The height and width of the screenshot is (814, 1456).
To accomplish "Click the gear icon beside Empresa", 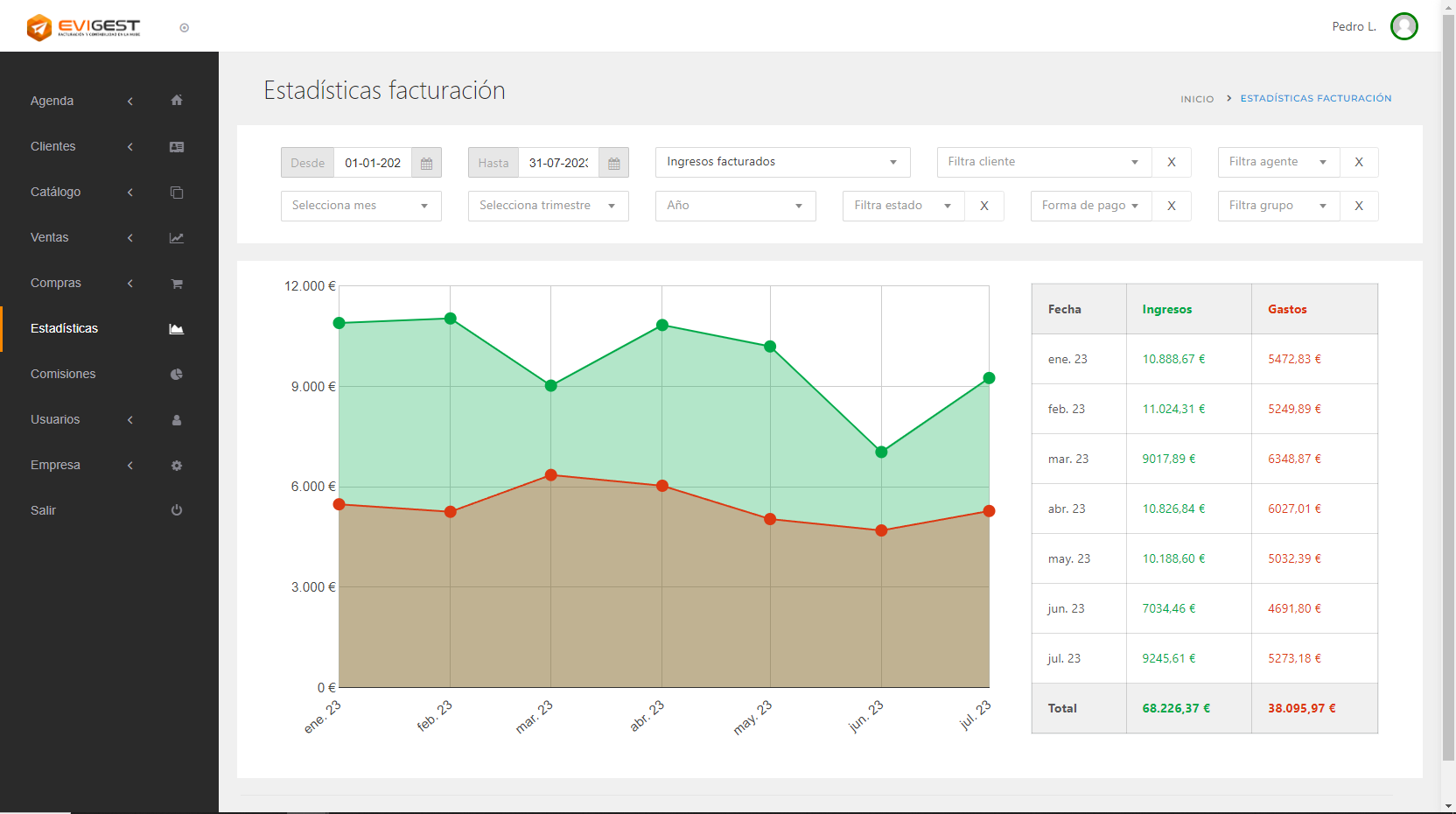I will [x=177, y=466].
